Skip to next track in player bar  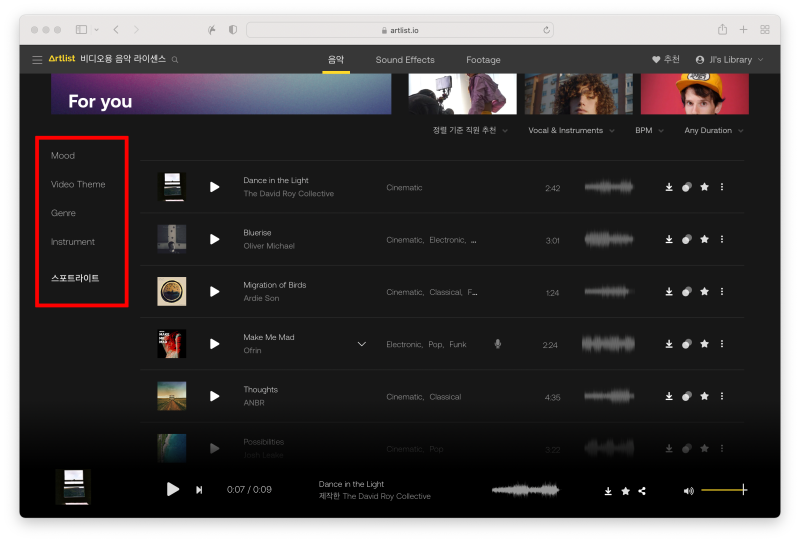point(199,490)
